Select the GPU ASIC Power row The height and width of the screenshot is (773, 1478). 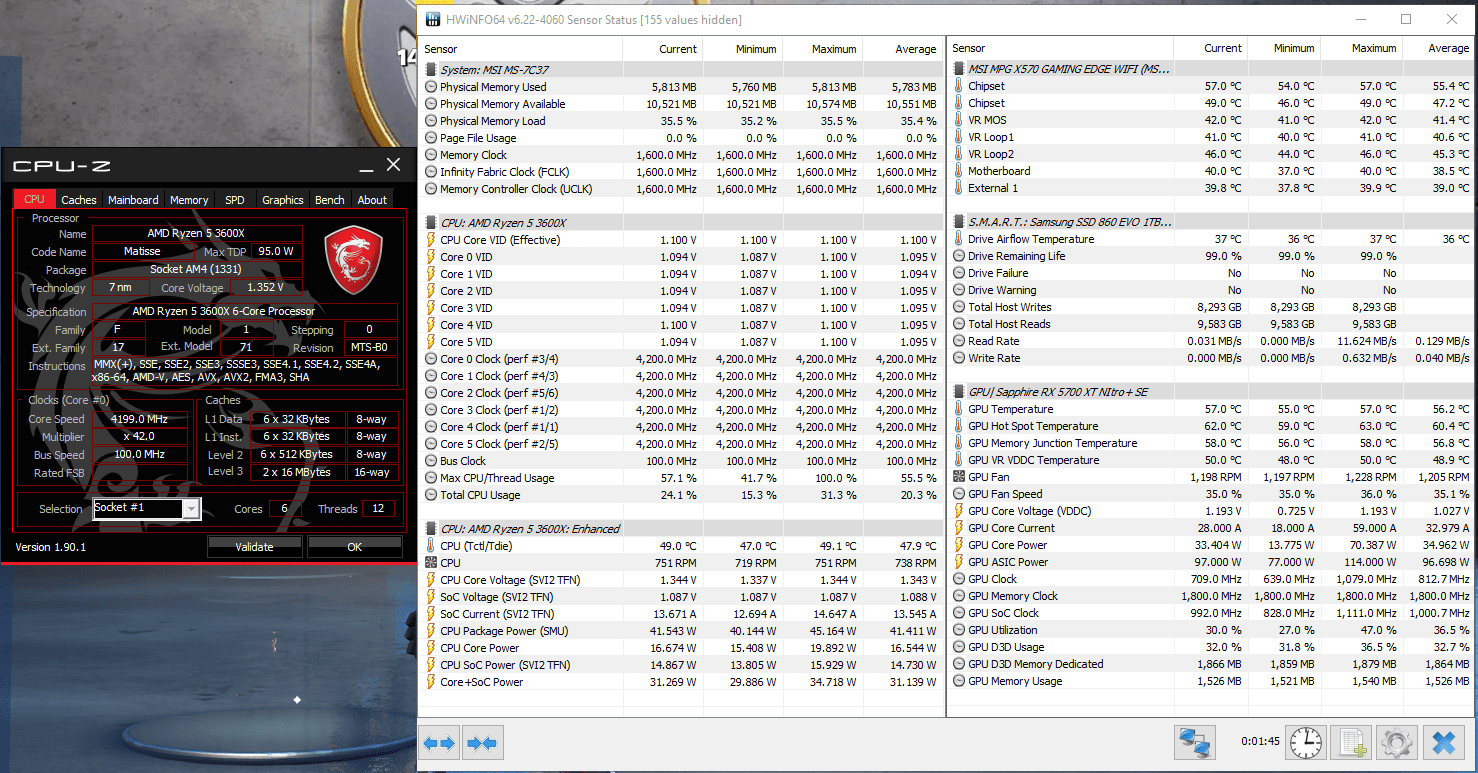coord(1212,562)
